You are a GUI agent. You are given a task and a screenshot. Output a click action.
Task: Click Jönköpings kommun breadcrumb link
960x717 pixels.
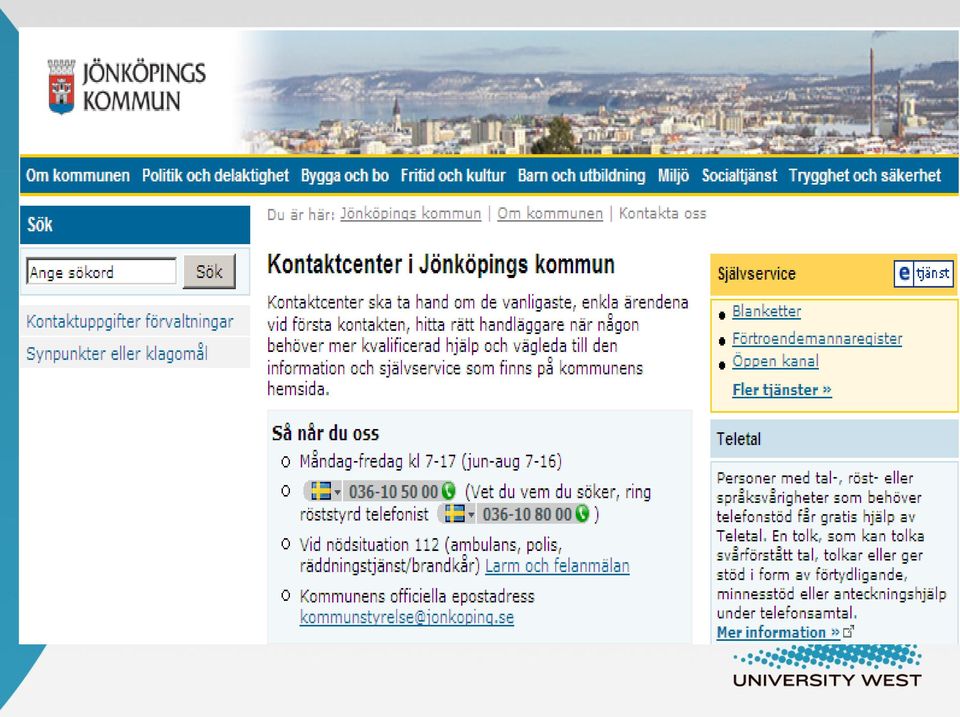click(x=411, y=214)
